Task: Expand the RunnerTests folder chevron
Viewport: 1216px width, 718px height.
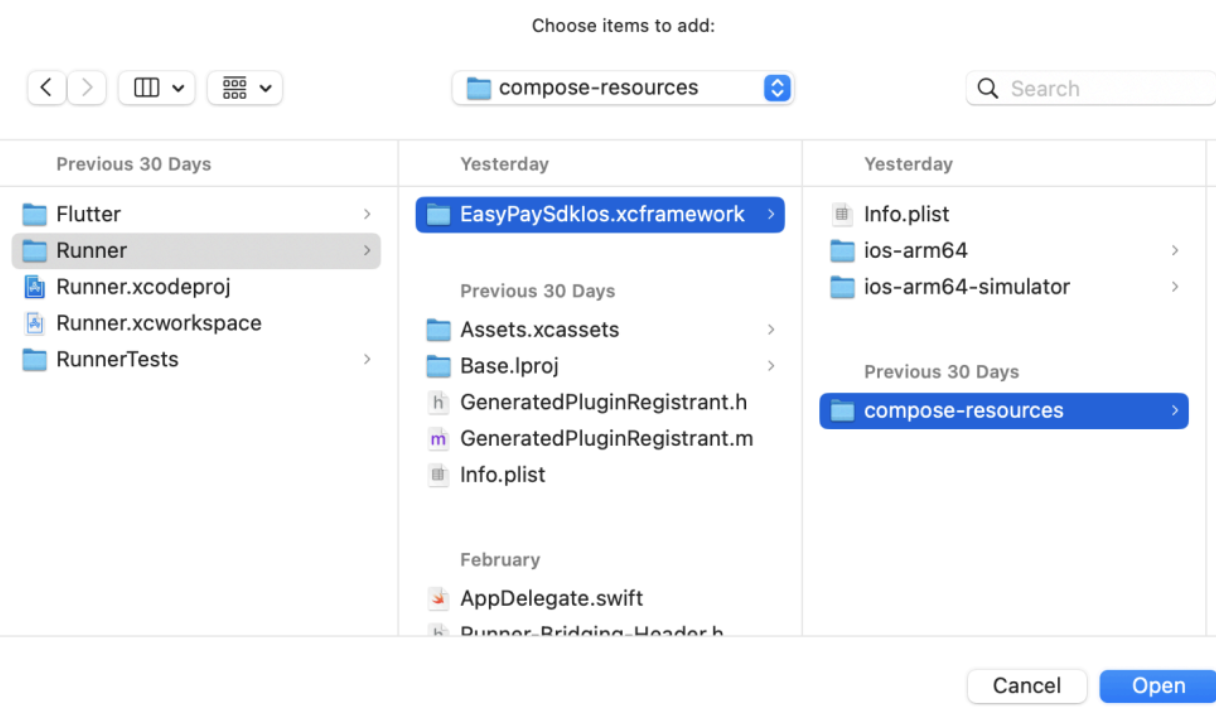Action: [367, 359]
